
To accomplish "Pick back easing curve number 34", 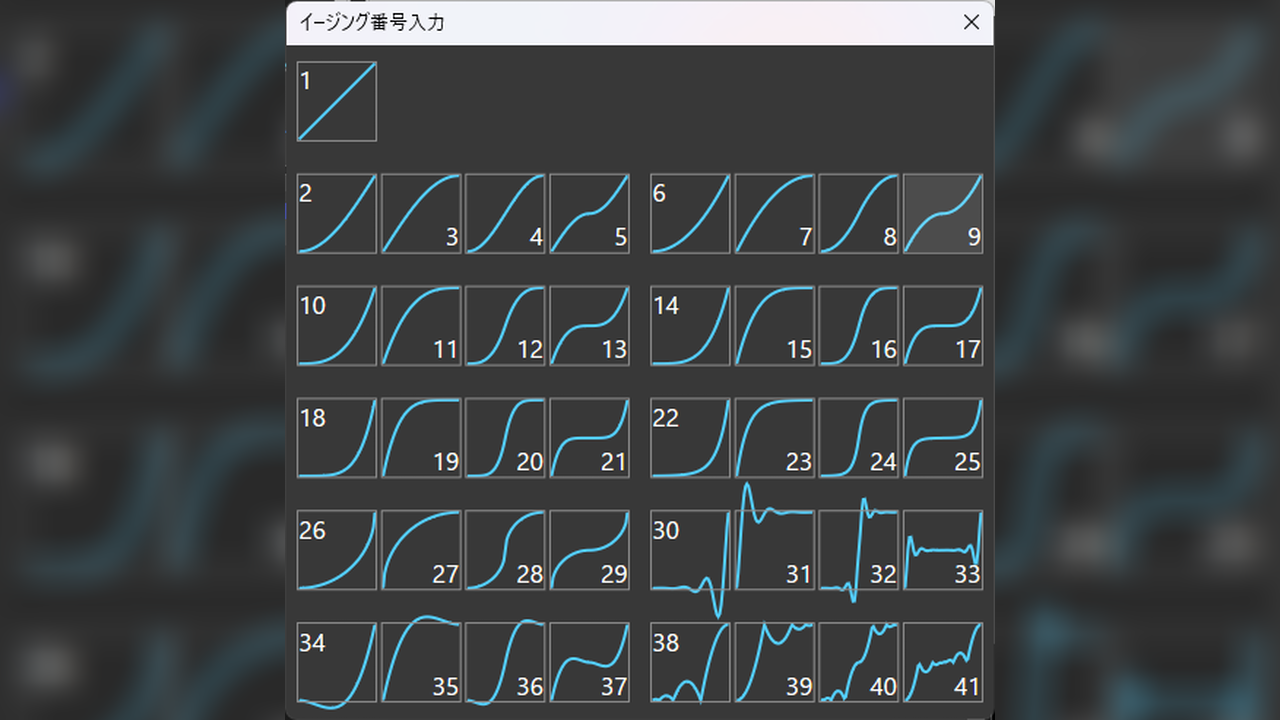I will point(337,662).
